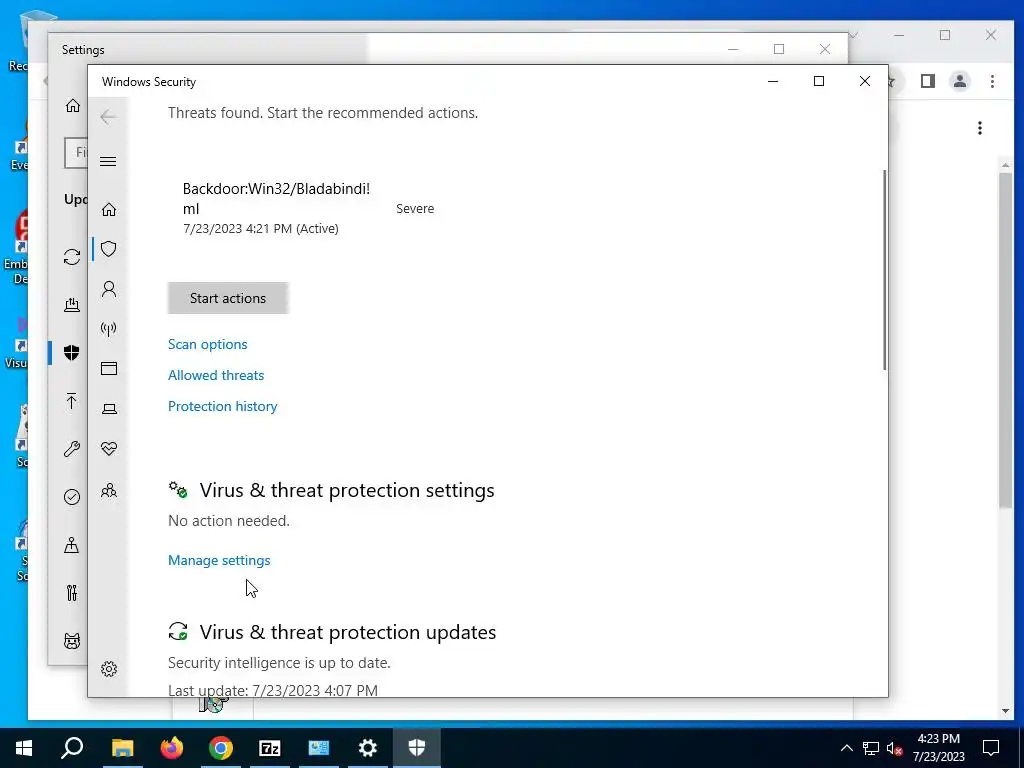1024x768 pixels.
Task: Open Allowed threats link
Action: coord(216,375)
